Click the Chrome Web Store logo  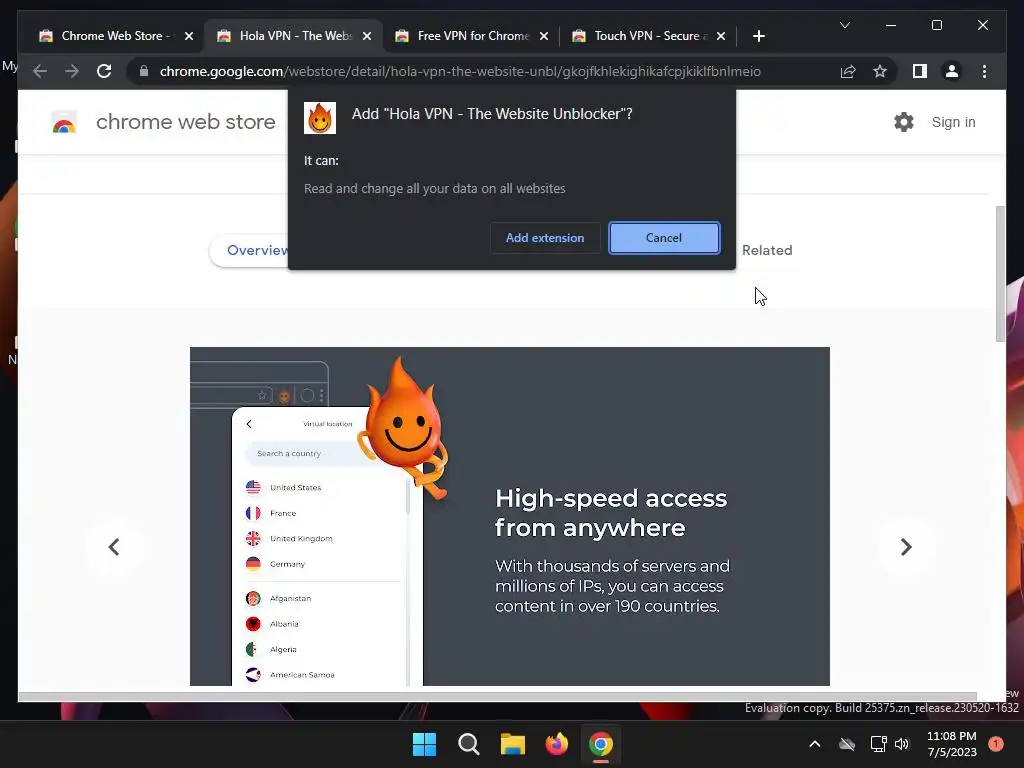64,122
